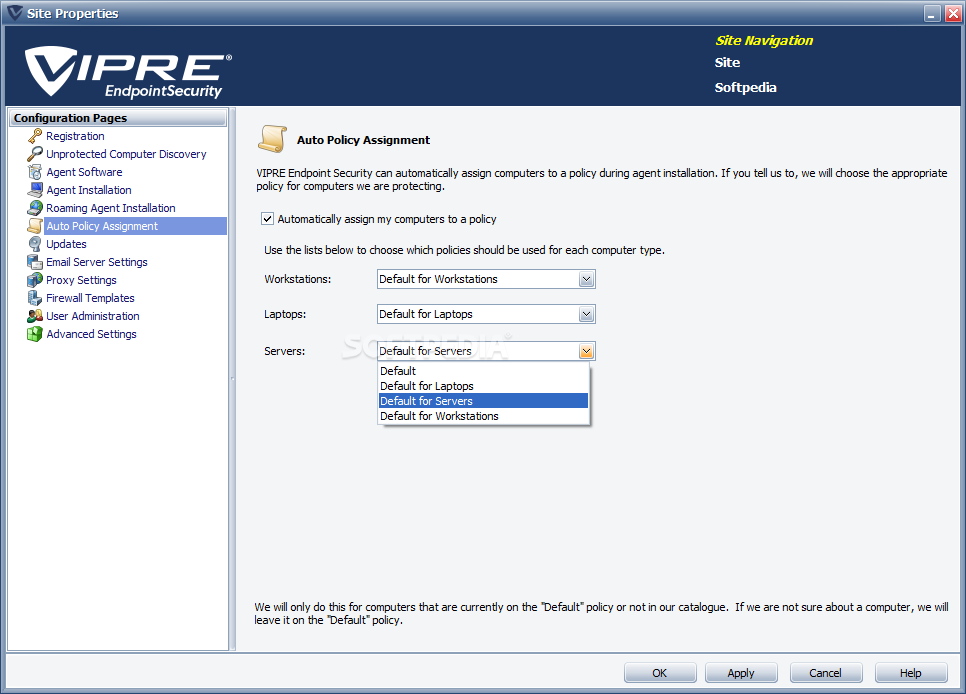This screenshot has width=966, height=694.
Task: Open Advanced Settings page
Action: click(x=91, y=334)
